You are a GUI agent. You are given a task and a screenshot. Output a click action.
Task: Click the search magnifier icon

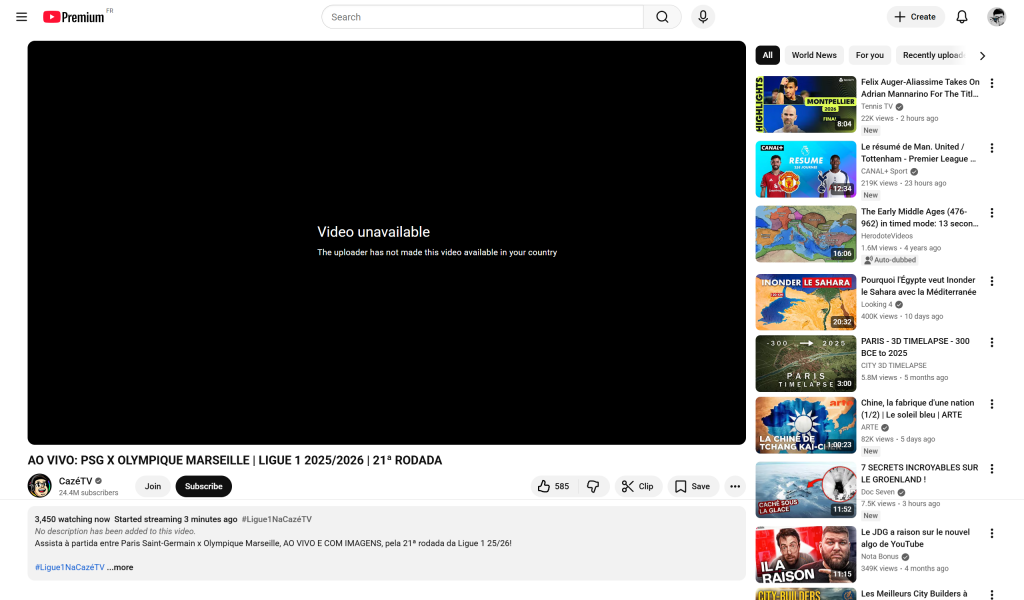click(662, 17)
